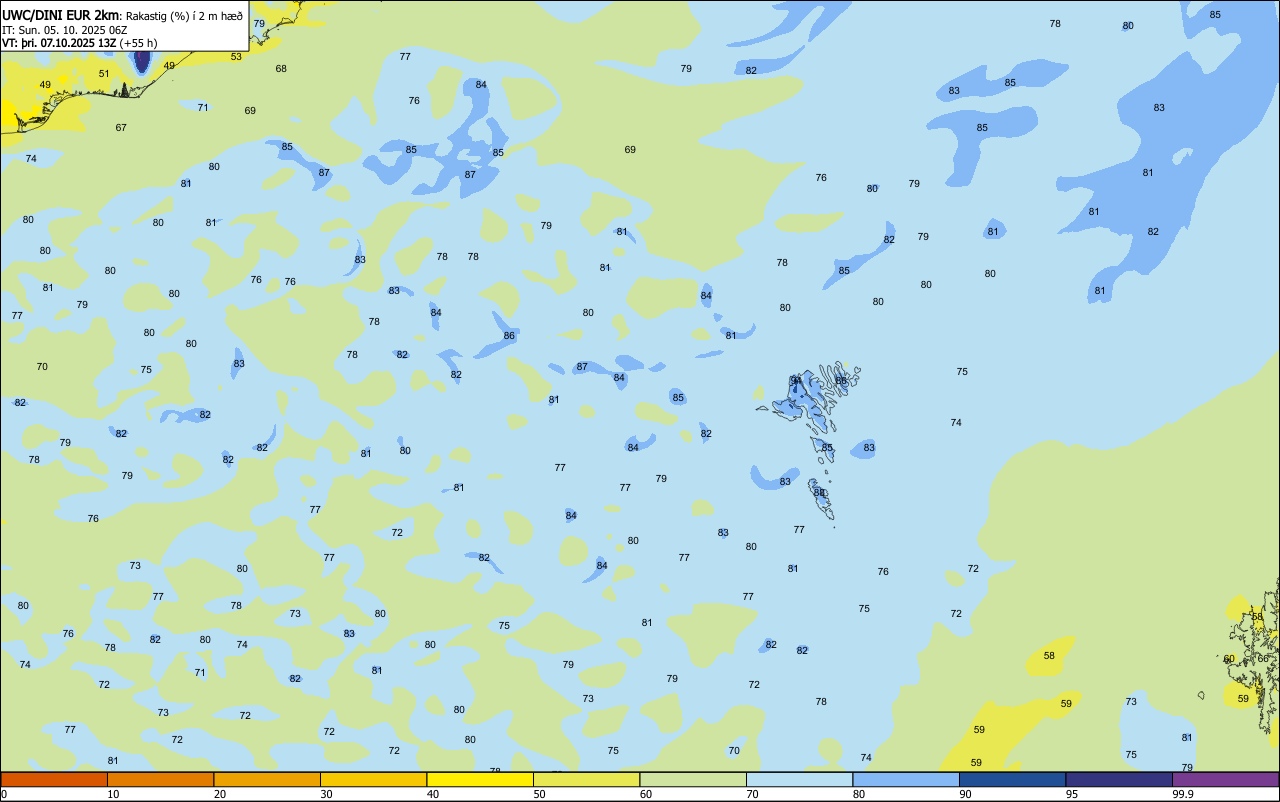Image resolution: width=1280 pixels, height=802 pixels.
Task: Click the humidity value '67' on the map
Action: [121, 127]
